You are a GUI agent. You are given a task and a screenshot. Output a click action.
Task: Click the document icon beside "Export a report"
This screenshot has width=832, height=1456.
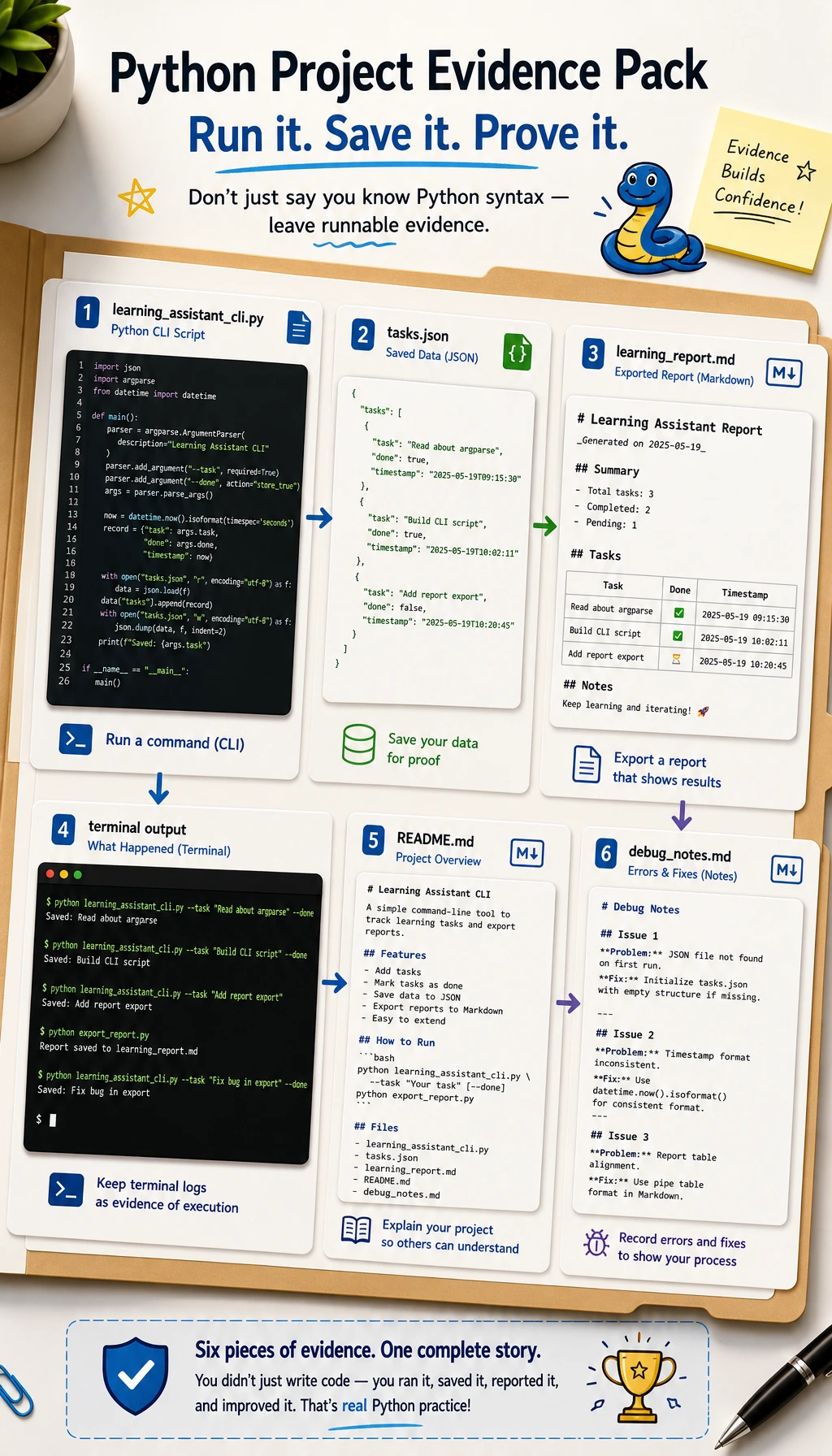[587, 765]
